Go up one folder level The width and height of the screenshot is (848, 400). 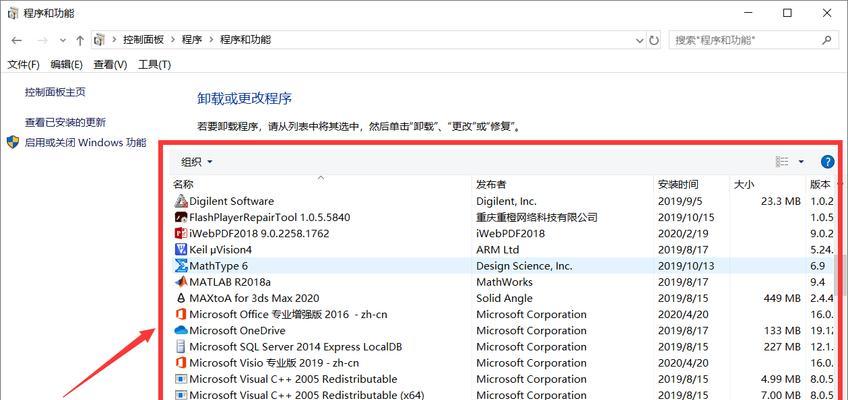pos(80,40)
